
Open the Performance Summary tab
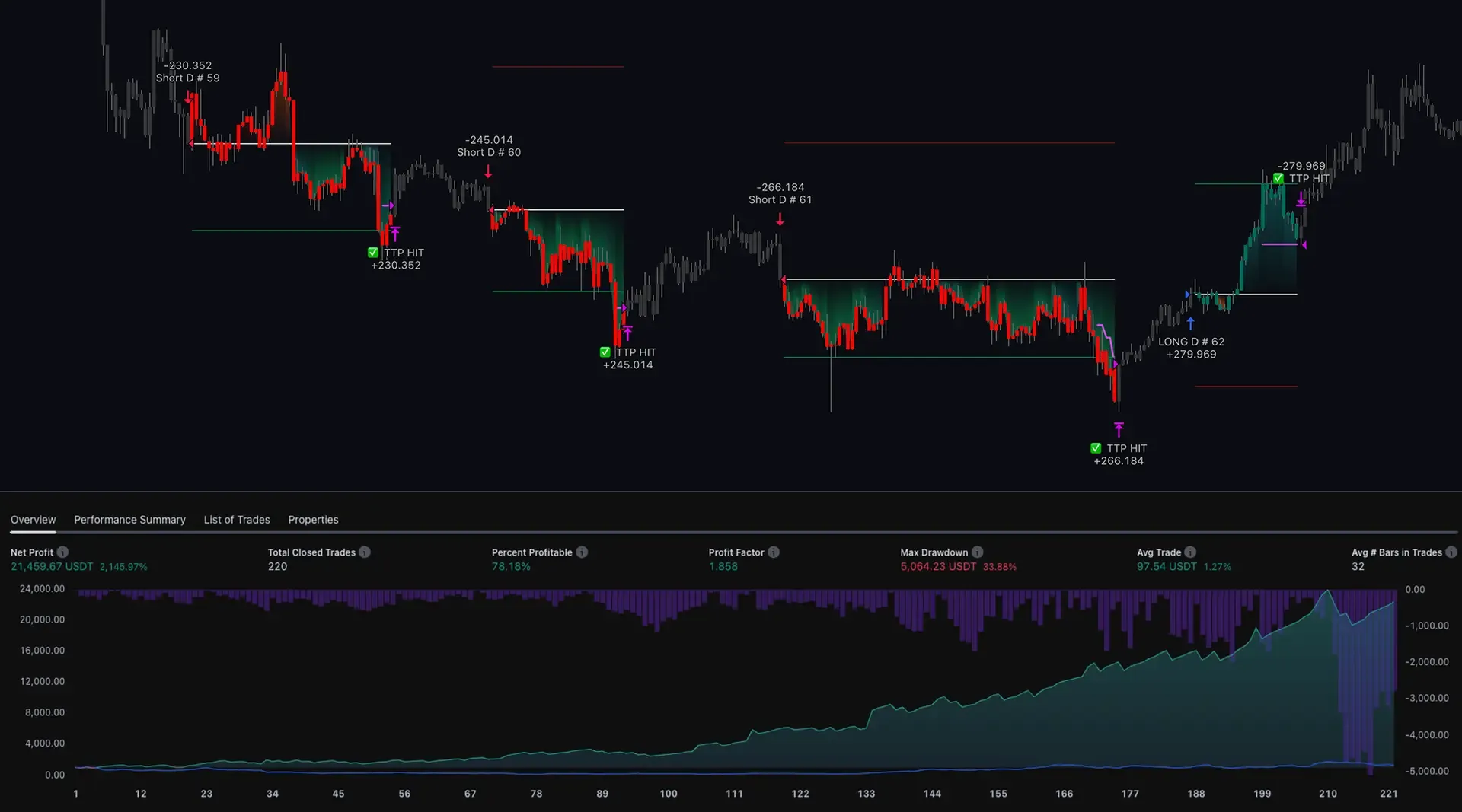(x=129, y=520)
